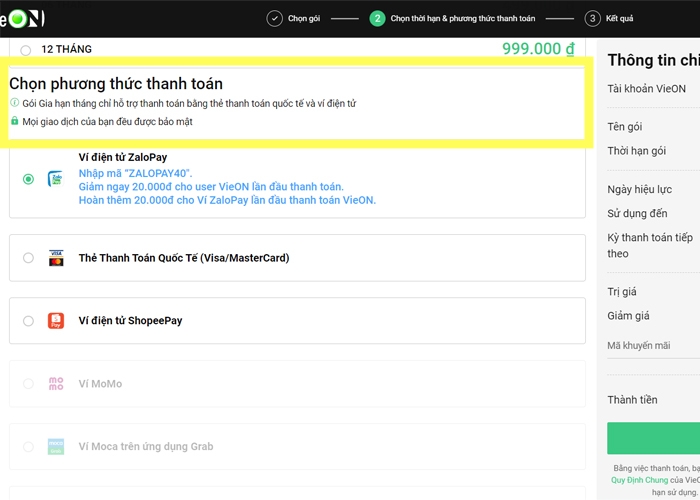Click the Giảm ngay 20.000đ promo line

pos(211,187)
